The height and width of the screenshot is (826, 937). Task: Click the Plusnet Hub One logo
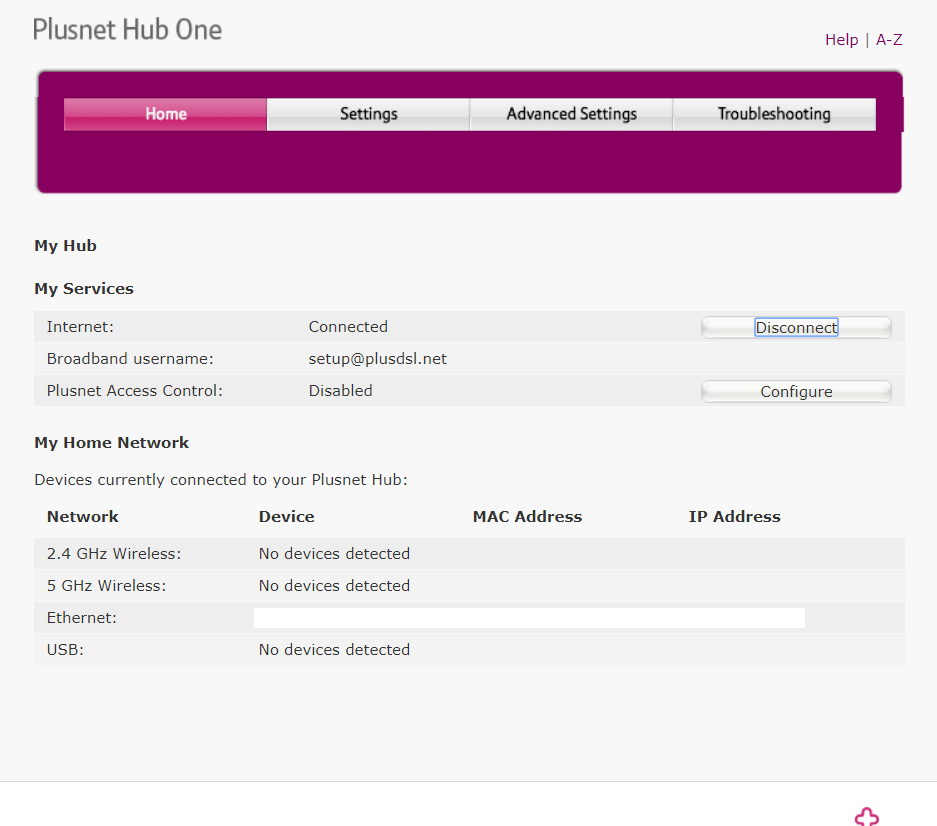click(x=127, y=29)
